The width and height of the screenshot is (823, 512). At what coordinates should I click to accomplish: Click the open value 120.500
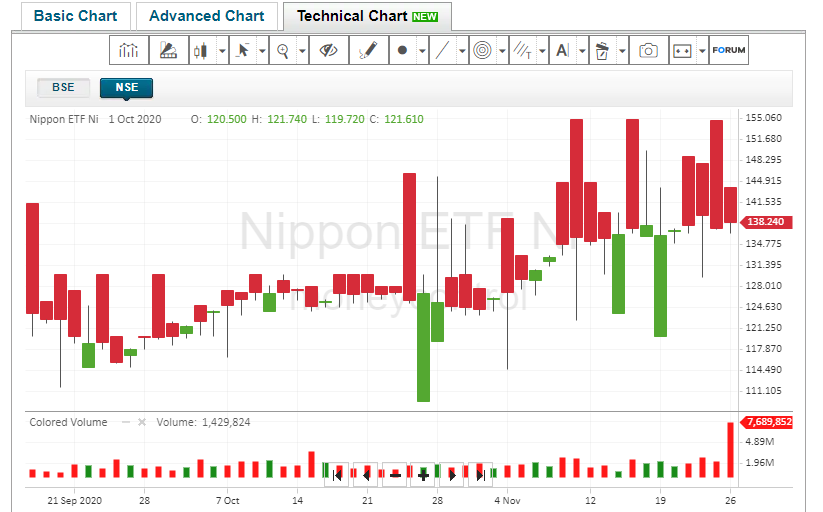(x=227, y=119)
